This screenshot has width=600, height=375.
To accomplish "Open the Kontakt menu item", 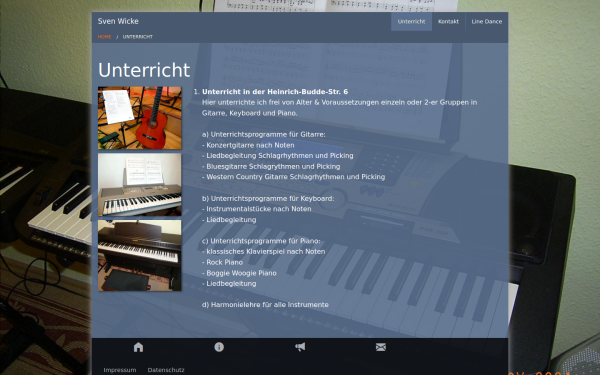I will point(448,21).
